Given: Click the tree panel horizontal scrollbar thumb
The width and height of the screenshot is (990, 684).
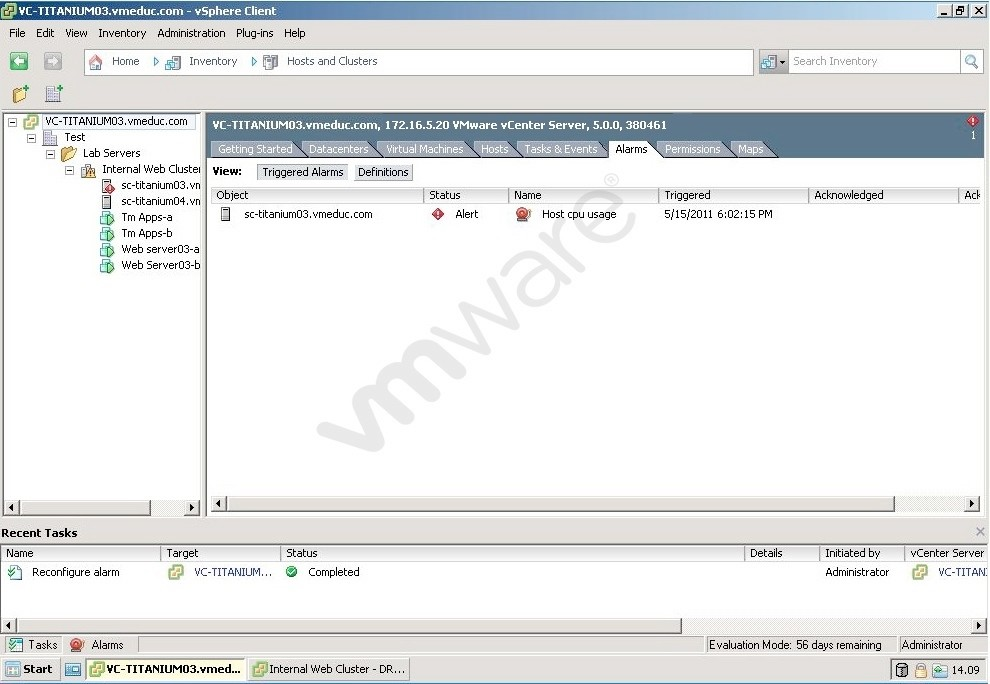Looking at the screenshot, I should 85,507.
